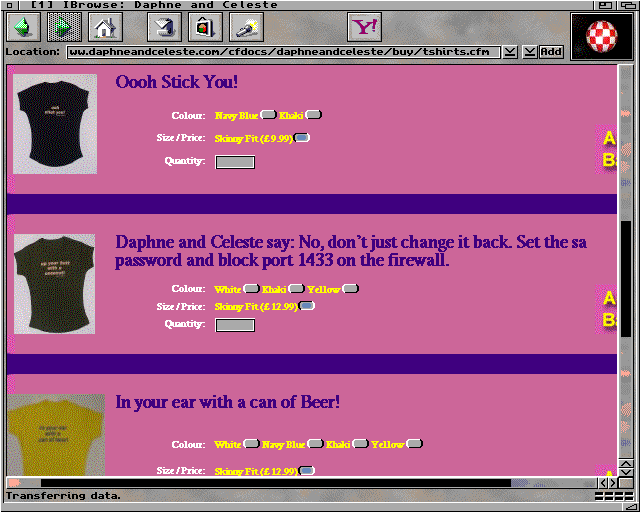The height and width of the screenshot is (512, 640).
Task: Click the horizontal scrollbar right arrow
Action: click(613, 483)
